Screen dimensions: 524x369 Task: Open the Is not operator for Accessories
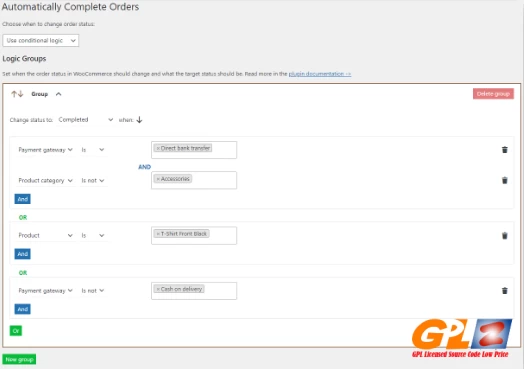point(93,180)
